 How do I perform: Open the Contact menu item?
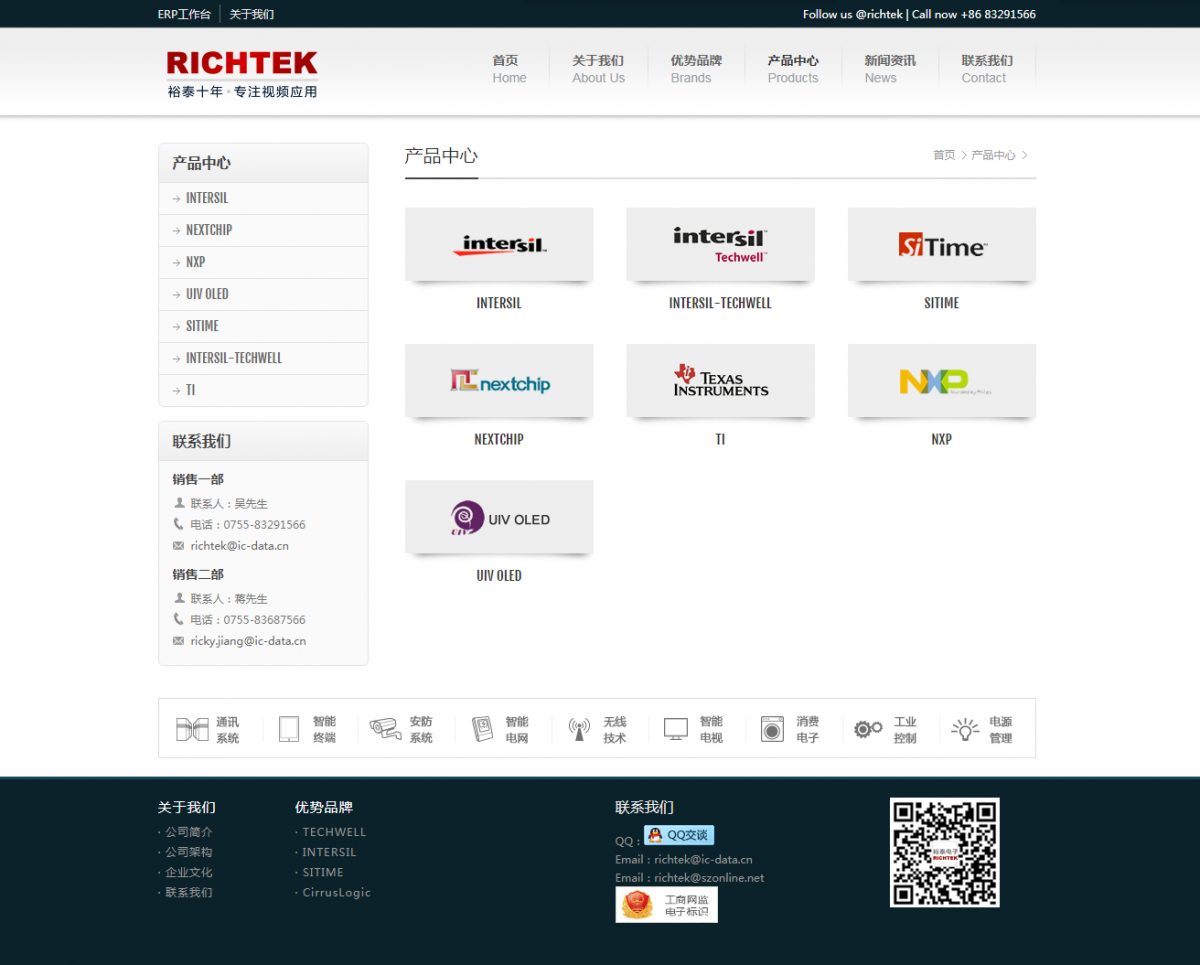(987, 69)
